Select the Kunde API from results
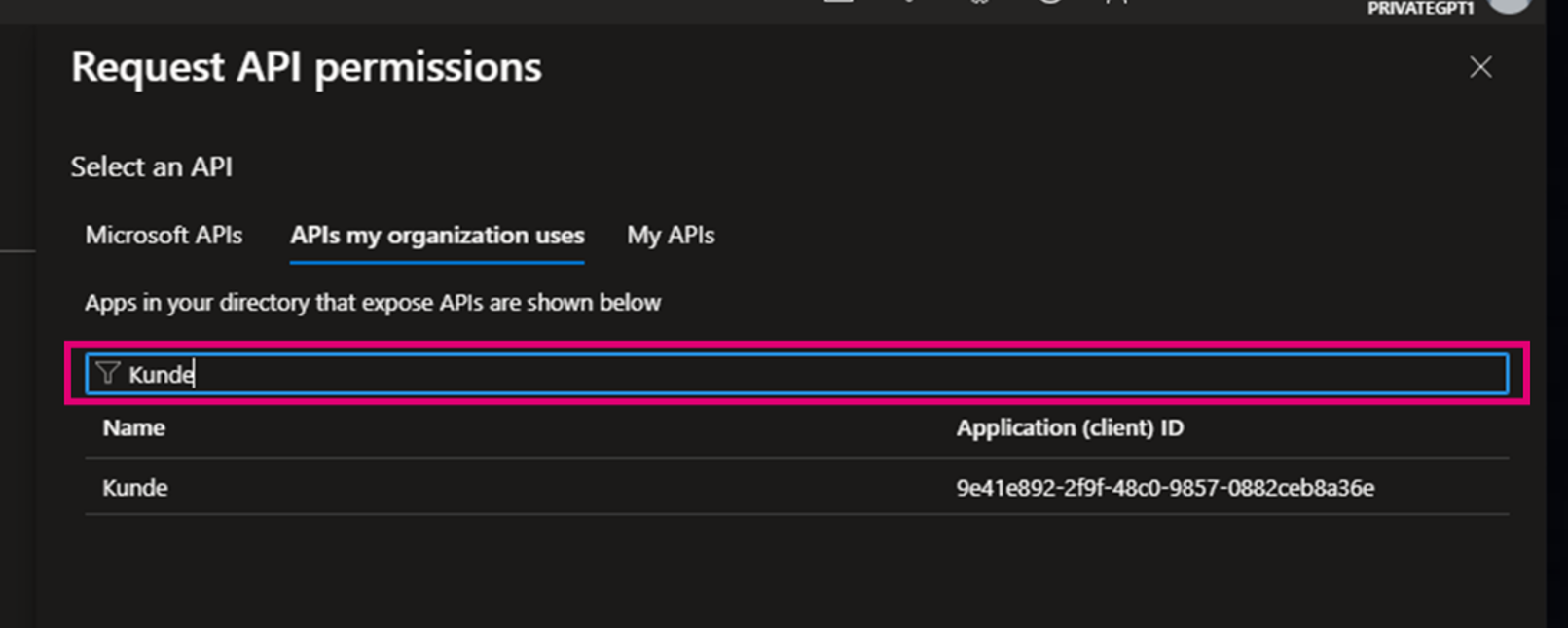Image resolution: width=1568 pixels, height=628 pixels. pyautogui.click(x=135, y=488)
